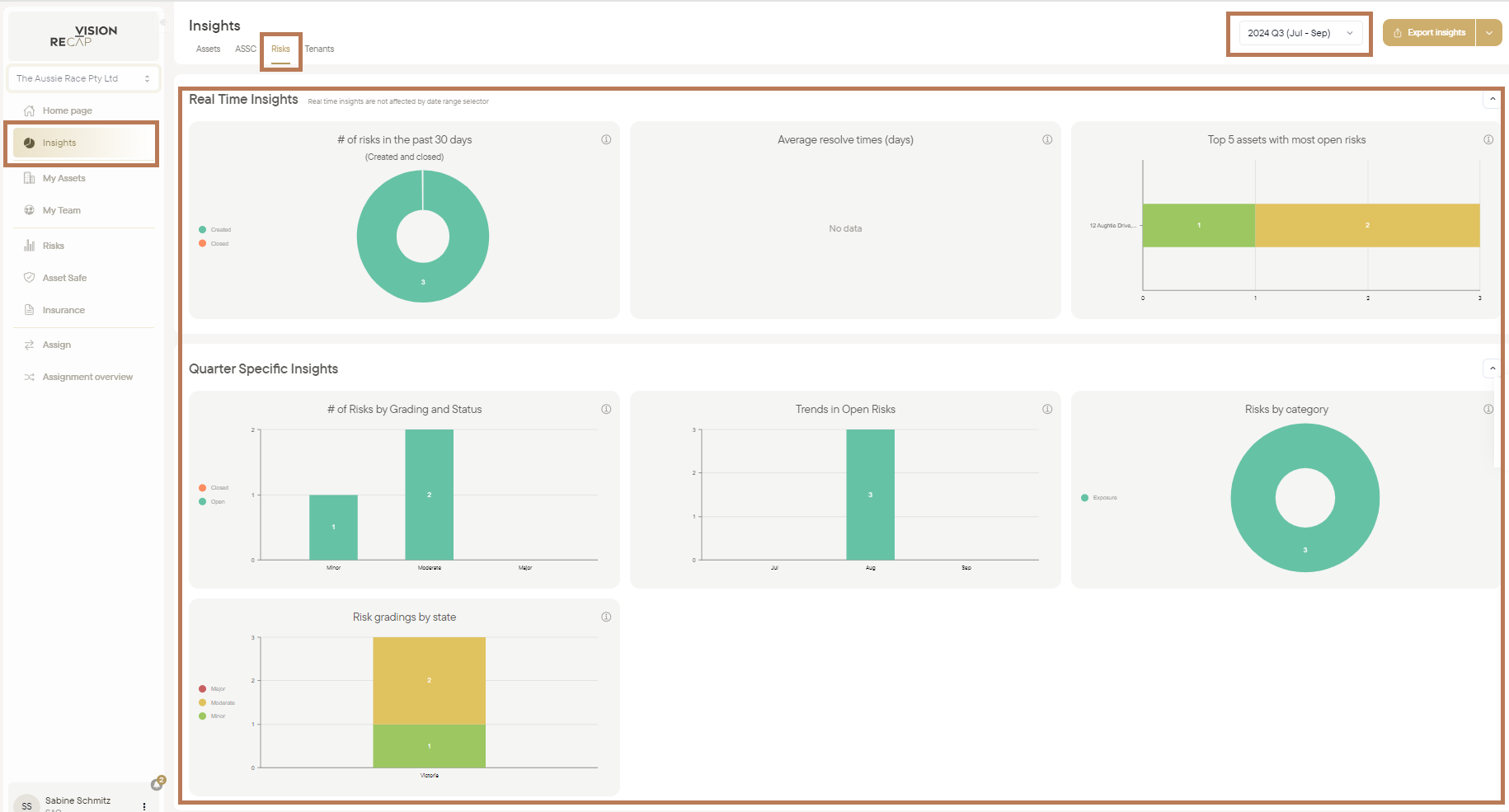Open notification bell near Sabine Schmitz
The width and height of the screenshot is (1509, 812).
157,784
